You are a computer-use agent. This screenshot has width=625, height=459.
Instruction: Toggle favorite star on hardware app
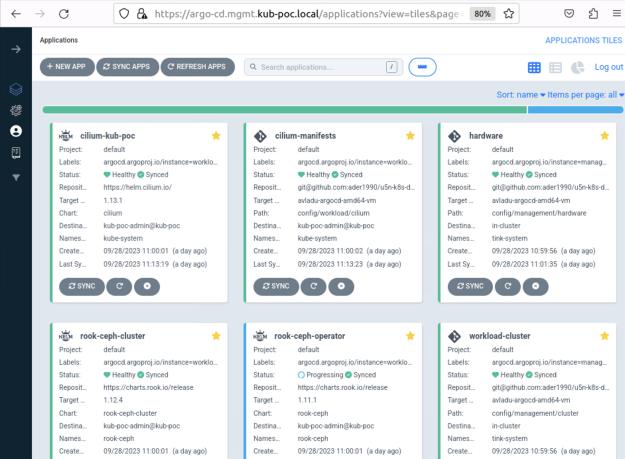coord(605,136)
